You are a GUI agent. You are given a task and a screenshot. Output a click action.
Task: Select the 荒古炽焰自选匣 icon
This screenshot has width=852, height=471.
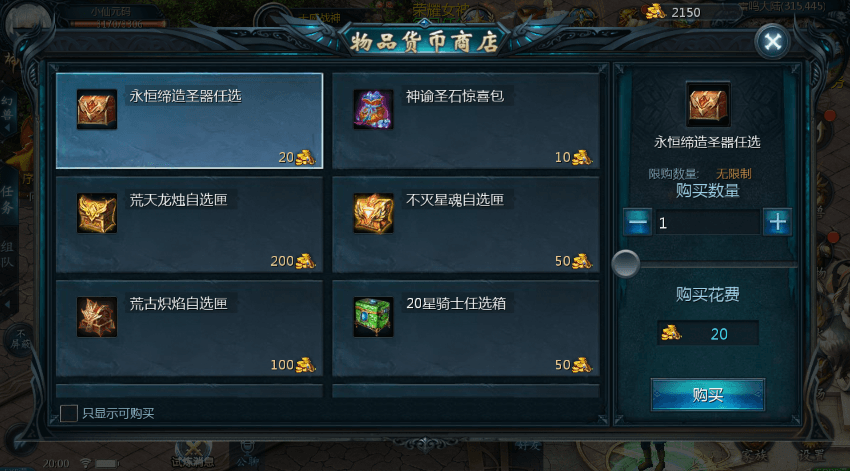pos(97,317)
